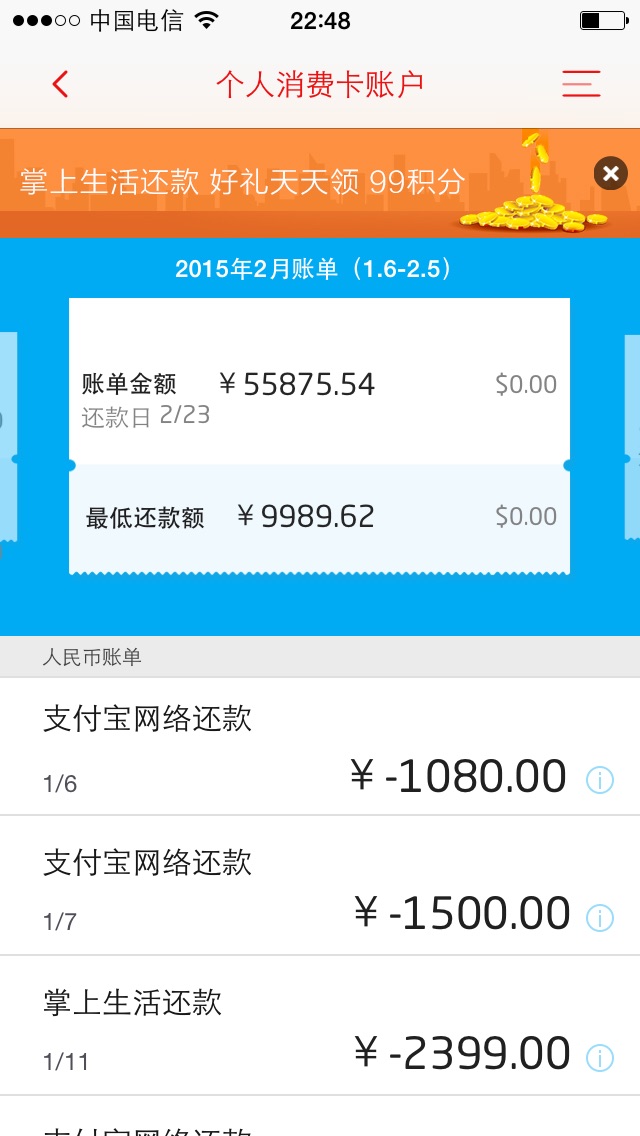Open the 支付宝网络还款 entry dated 1/6
The image size is (640, 1136).
point(200,747)
